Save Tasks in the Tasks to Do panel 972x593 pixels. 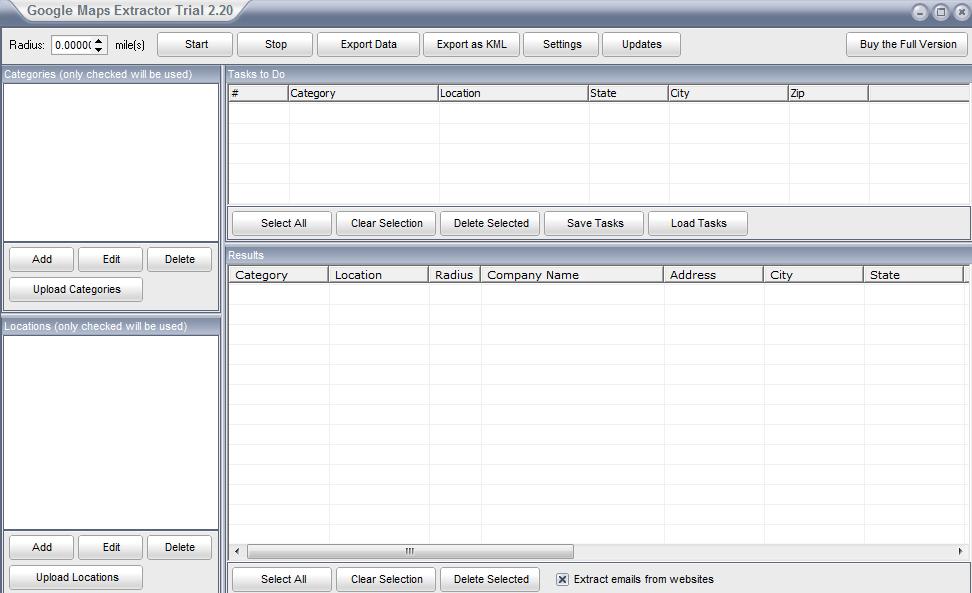[594, 223]
